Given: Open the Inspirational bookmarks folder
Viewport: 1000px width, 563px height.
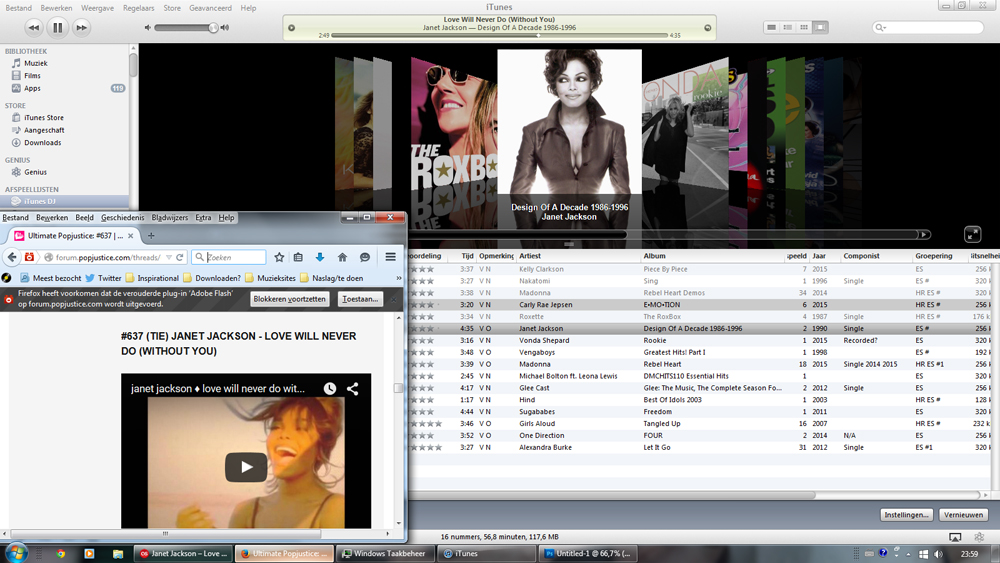Looking at the screenshot, I should (x=152, y=278).
